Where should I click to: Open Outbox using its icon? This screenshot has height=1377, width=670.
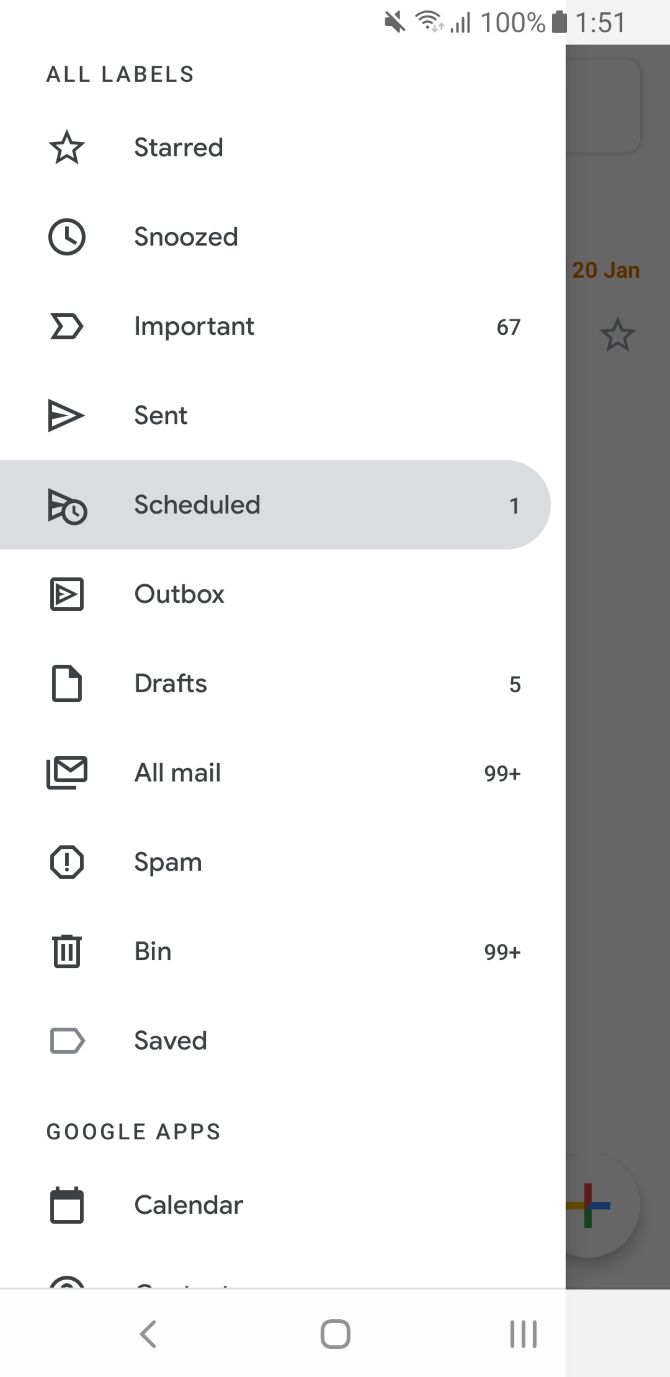66,593
